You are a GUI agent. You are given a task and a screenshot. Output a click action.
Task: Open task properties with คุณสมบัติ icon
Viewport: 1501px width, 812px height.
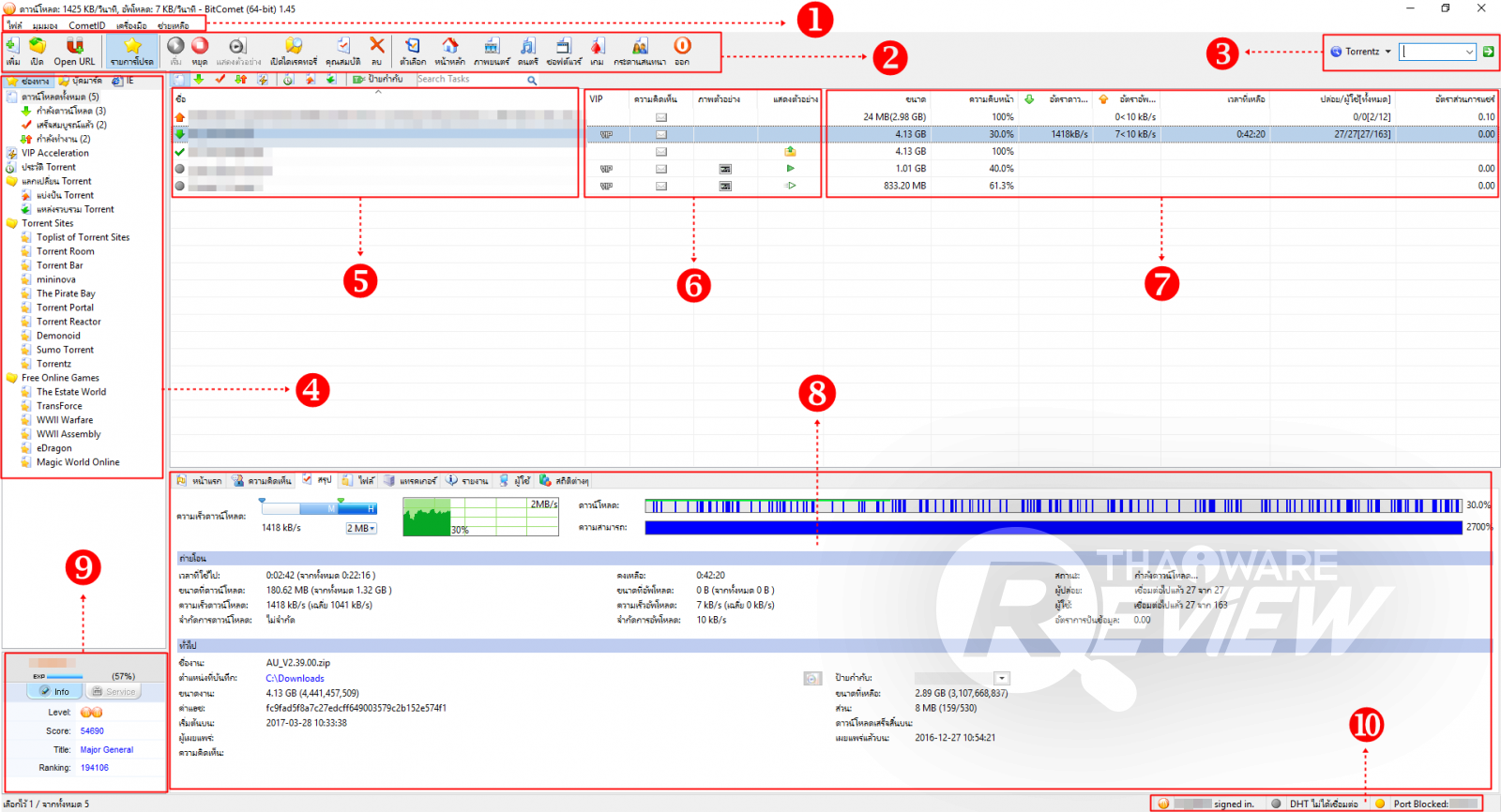pyautogui.click(x=343, y=51)
